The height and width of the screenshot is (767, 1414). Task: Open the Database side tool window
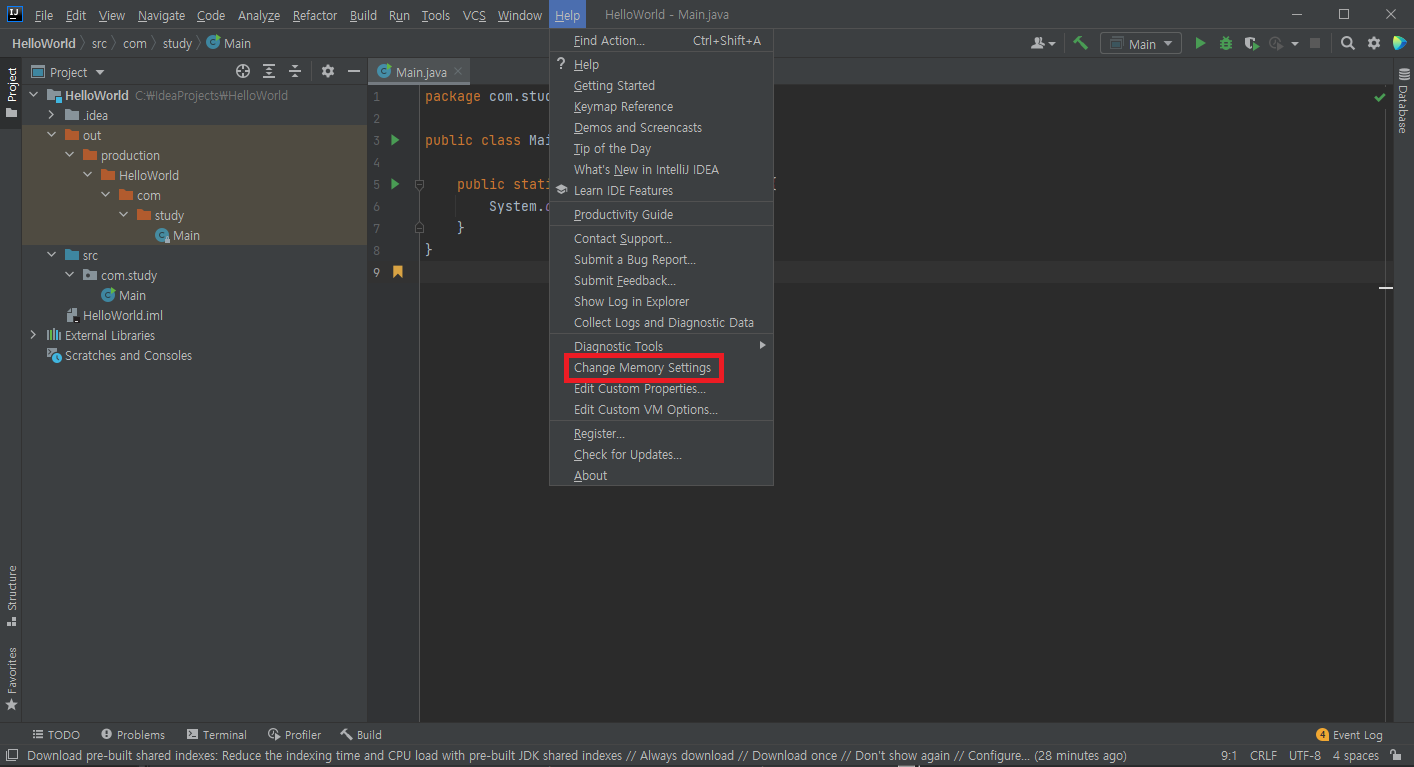coord(1403,101)
